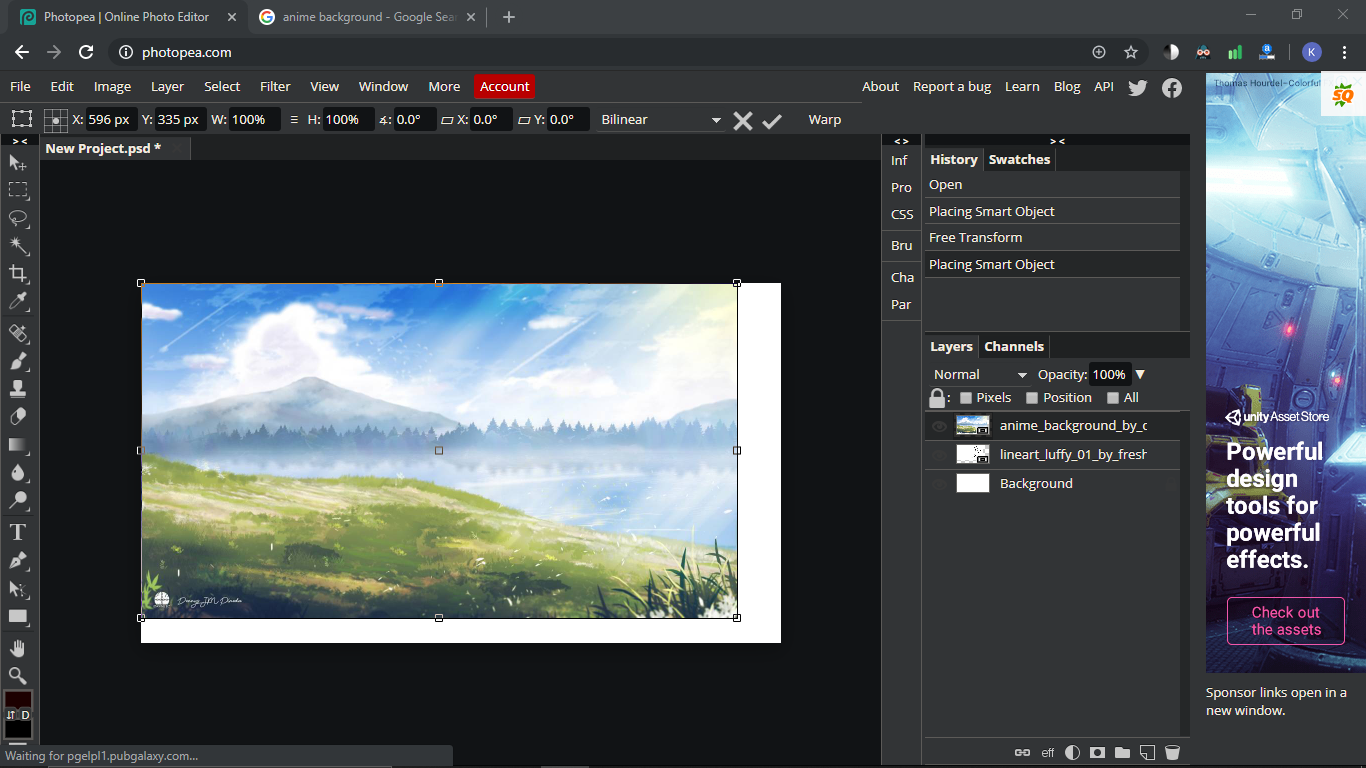1366x768 pixels.
Task: Select the Crop tool
Action: tap(18, 274)
